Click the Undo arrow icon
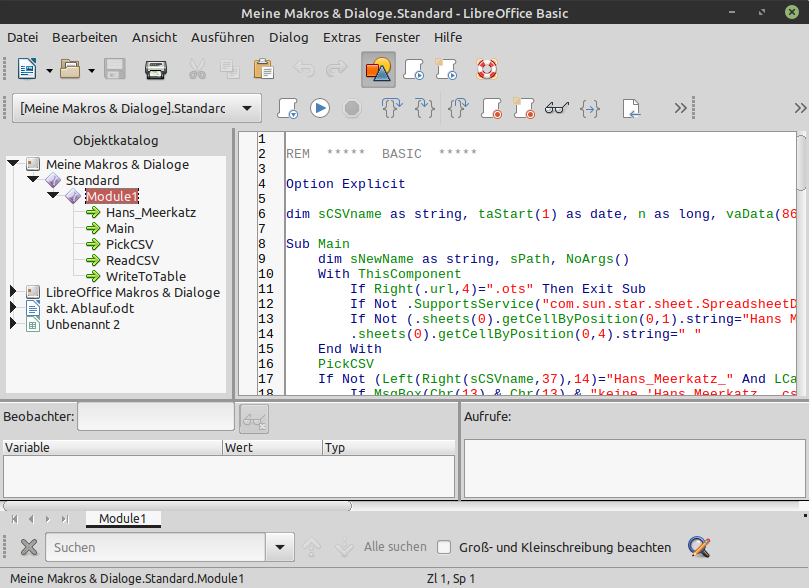Screen dimensions: 809x588 tap(304, 69)
